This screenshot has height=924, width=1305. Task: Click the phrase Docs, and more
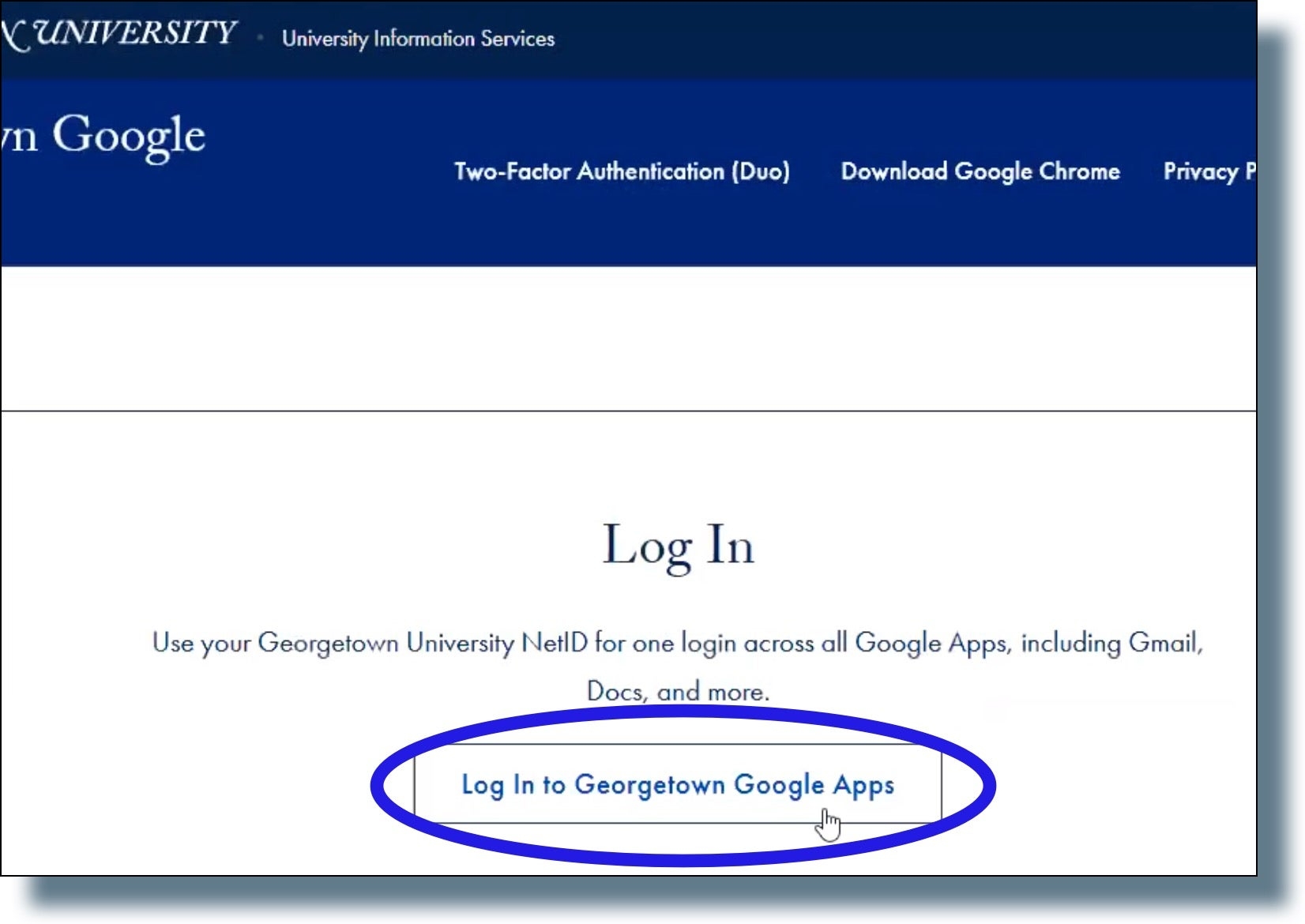tap(681, 689)
